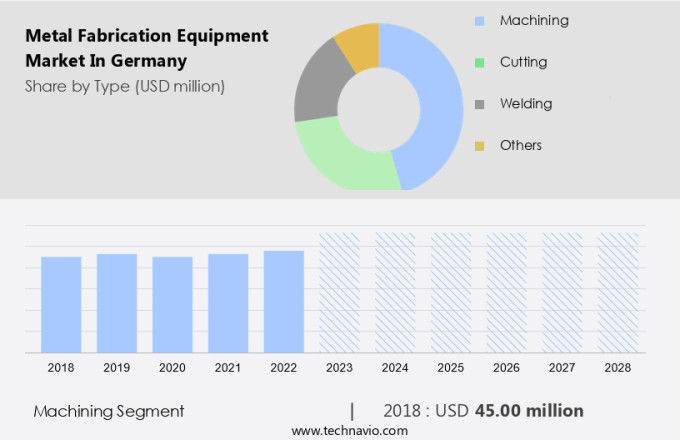Select the green Cutting donut segment
Screen dimensions: 680x440
(x=340, y=158)
